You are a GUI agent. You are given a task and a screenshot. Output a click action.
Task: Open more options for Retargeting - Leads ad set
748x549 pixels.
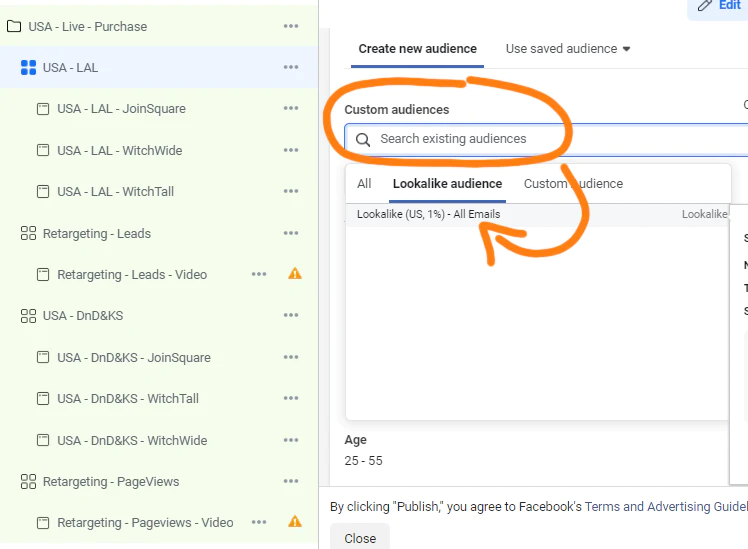click(x=291, y=233)
